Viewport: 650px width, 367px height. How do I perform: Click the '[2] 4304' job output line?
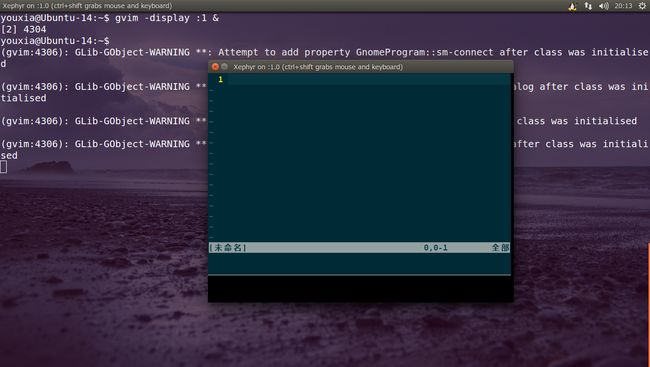pyautogui.click(x=24, y=29)
